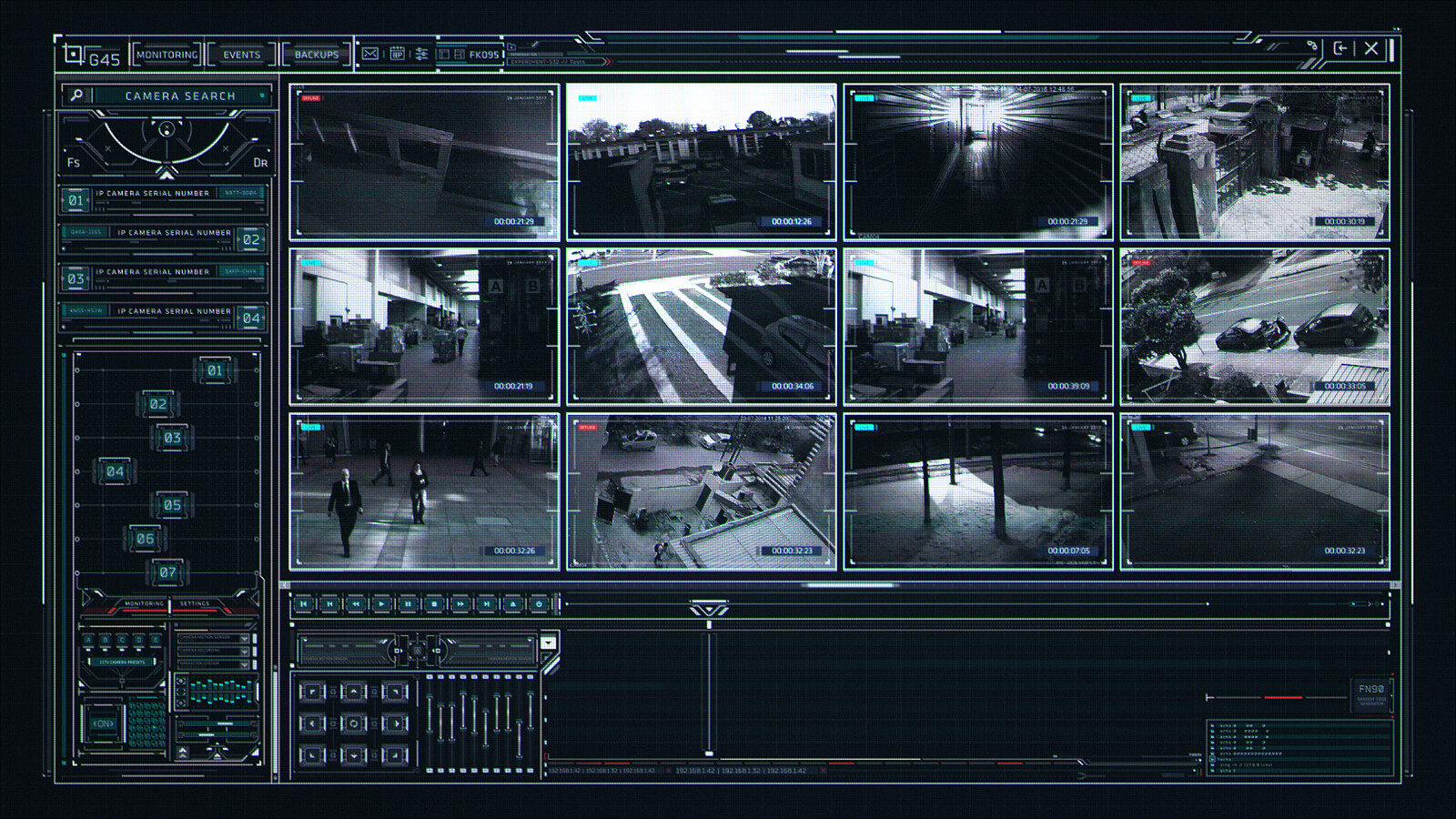
Task: Open the filter sliders icon near FK095
Action: point(421,55)
